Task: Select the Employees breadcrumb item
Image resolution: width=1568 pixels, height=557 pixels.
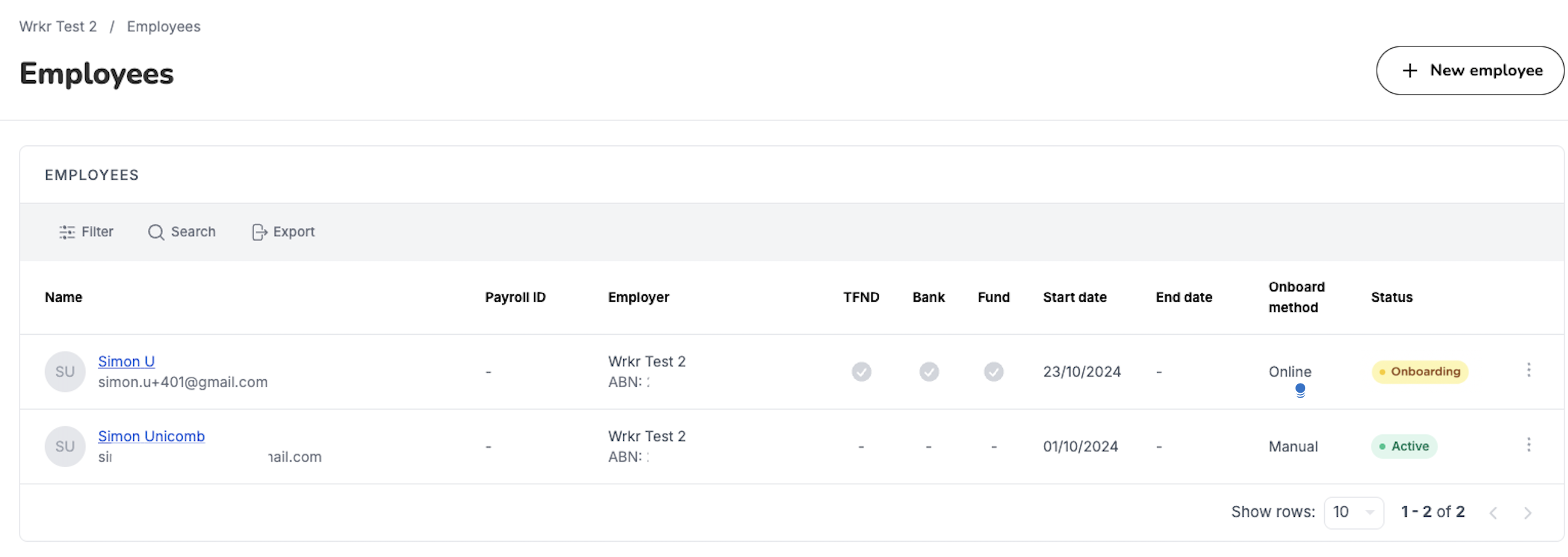Action: point(164,26)
